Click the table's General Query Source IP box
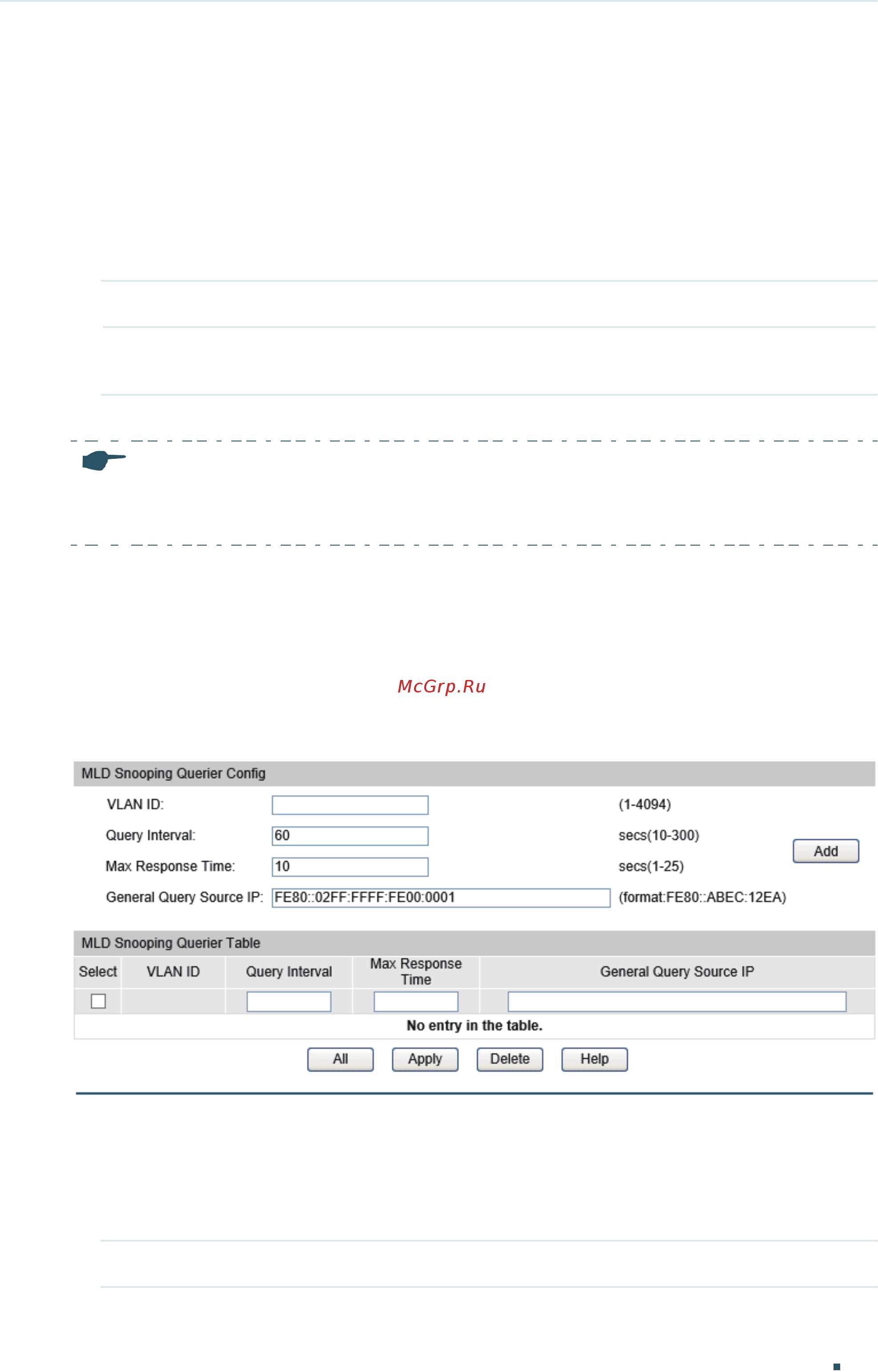Viewport: 878px width, 1372px height. (677, 1002)
